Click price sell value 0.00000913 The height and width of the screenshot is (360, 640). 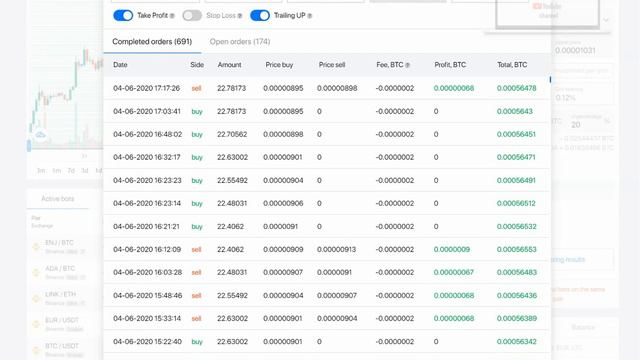pyautogui.click(x=336, y=249)
